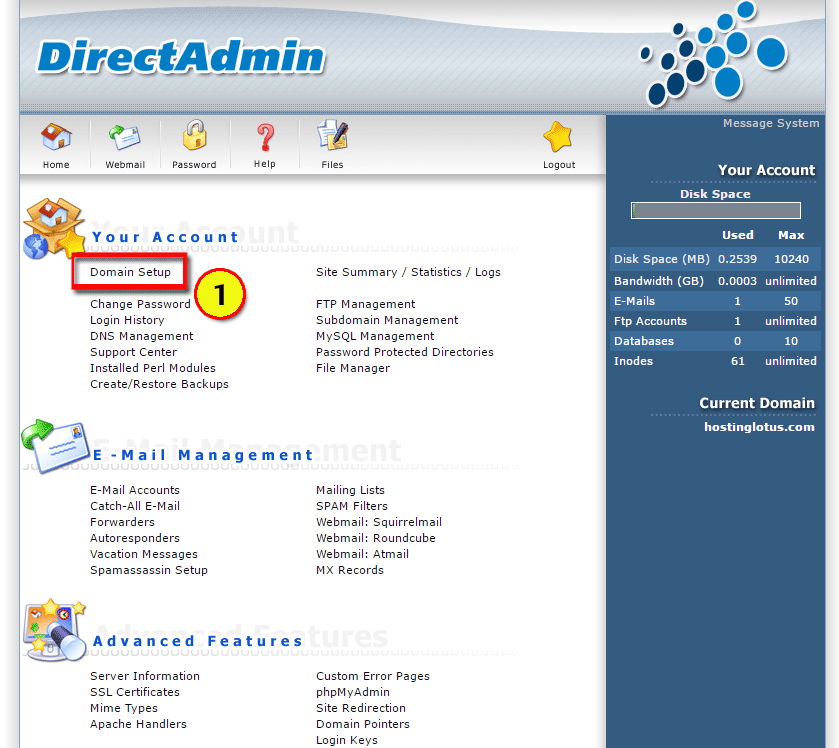Image resolution: width=839 pixels, height=748 pixels.
Task: Open Subdomain Management
Action: [387, 320]
